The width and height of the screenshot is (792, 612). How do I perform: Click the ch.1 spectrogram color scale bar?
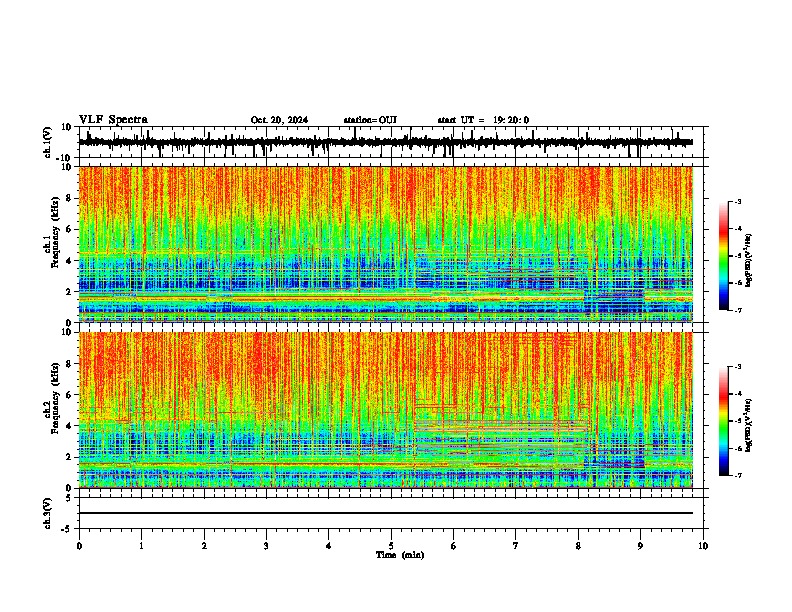[x=723, y=256]
